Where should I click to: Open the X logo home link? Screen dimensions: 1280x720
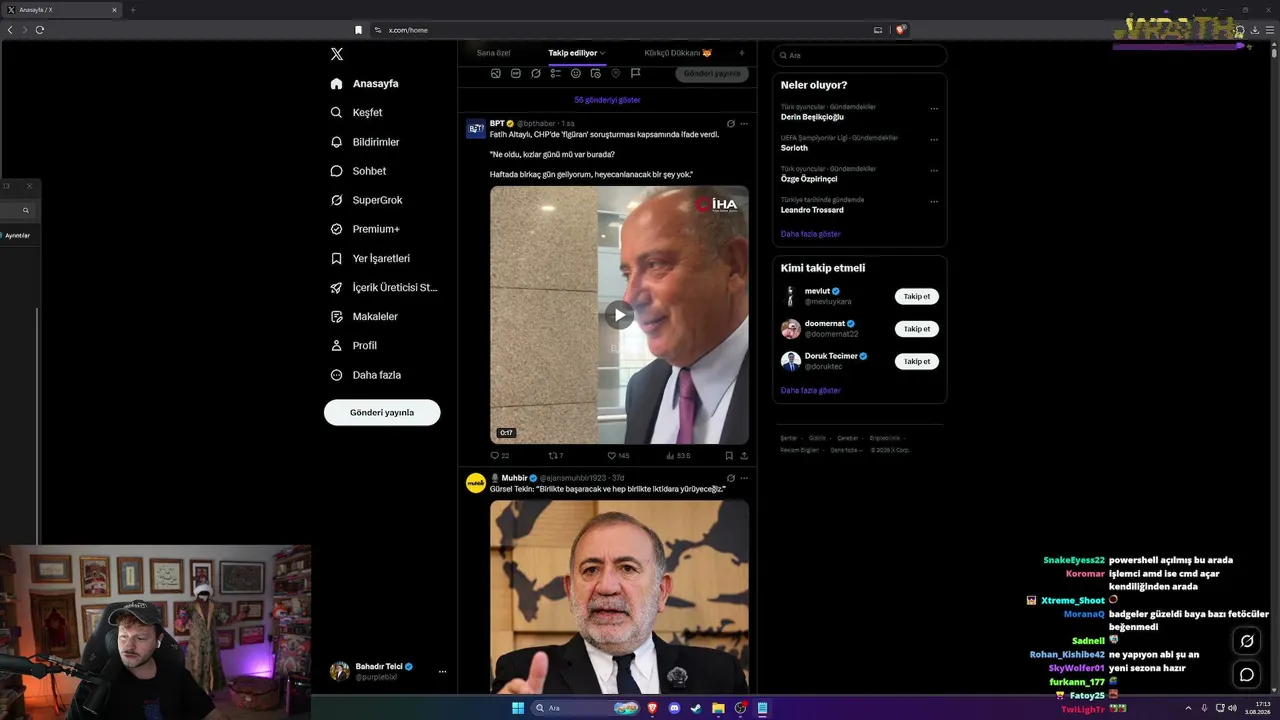(x=337, y=55)
